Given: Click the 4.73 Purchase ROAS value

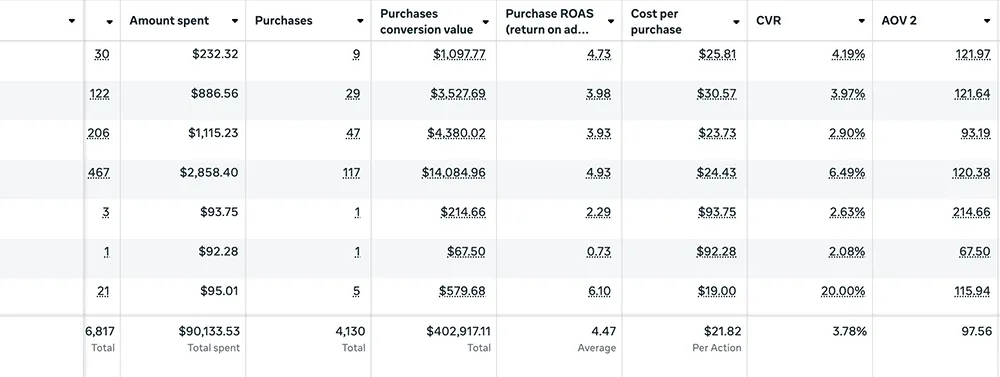Looking at the screenshot, I should (598, 54).
